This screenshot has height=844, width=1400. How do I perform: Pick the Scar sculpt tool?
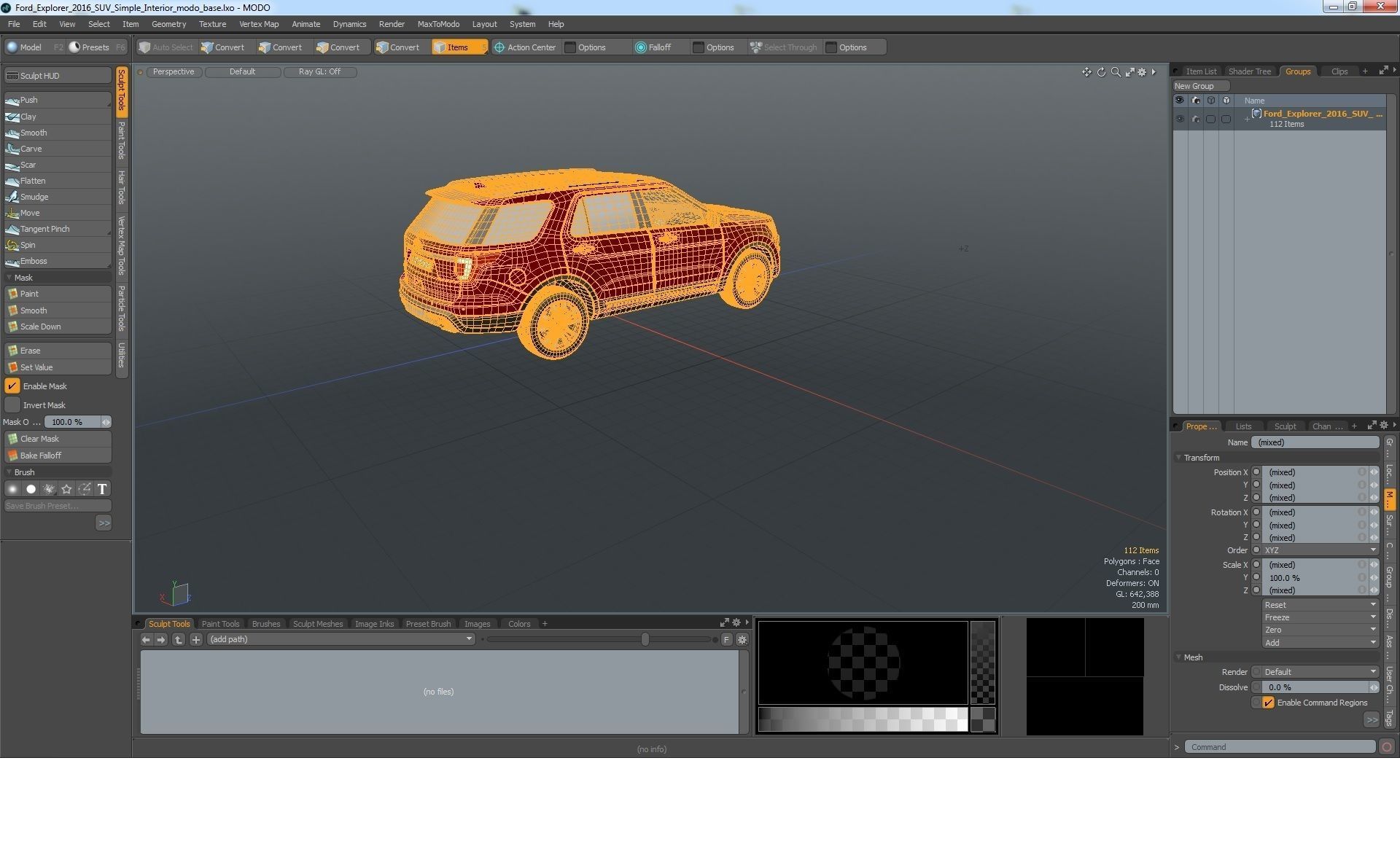pyautogui.click(x=58, y=165)
